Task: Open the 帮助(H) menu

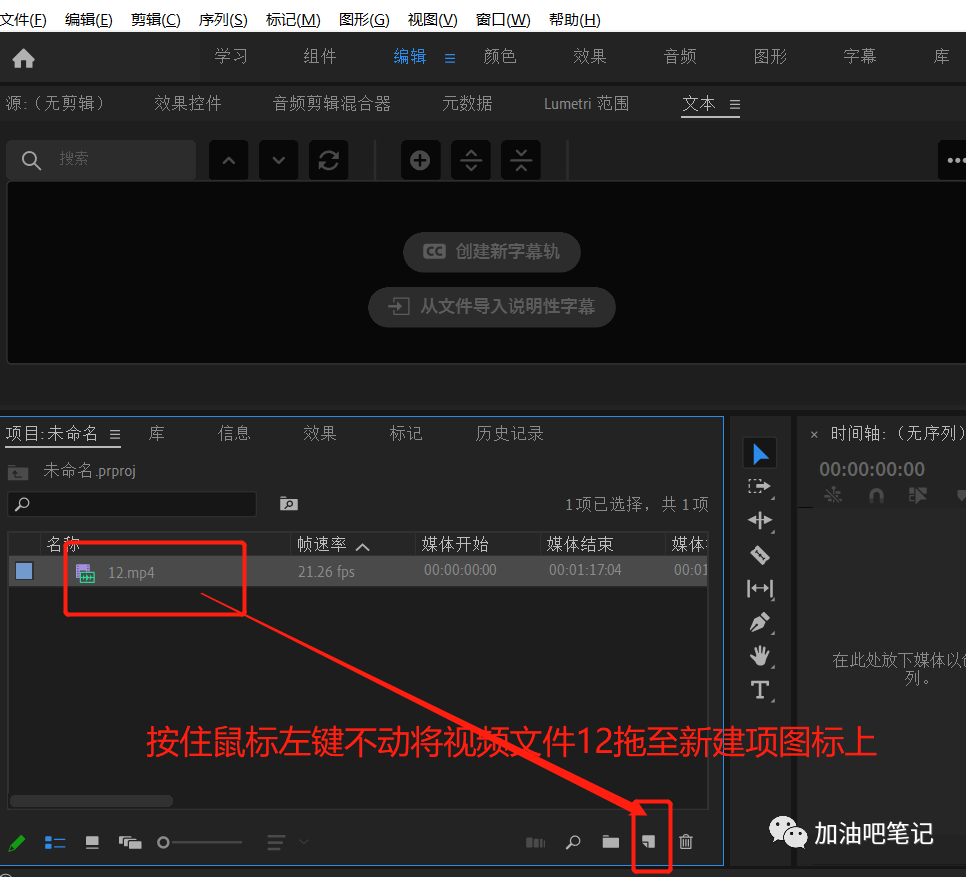Action: (574, 20)
